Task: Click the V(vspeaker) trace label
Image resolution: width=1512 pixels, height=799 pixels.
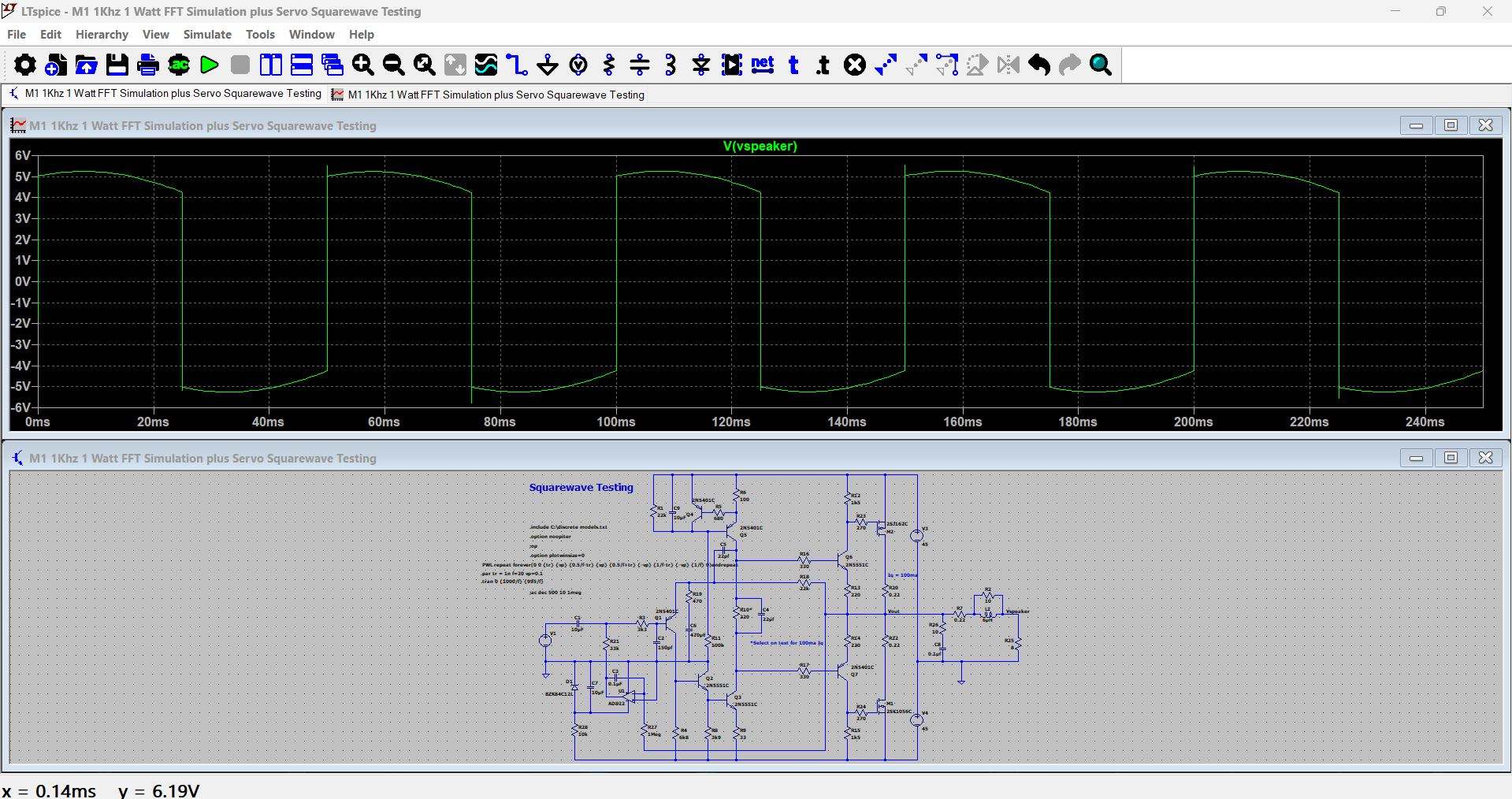Action: [760, 147]
